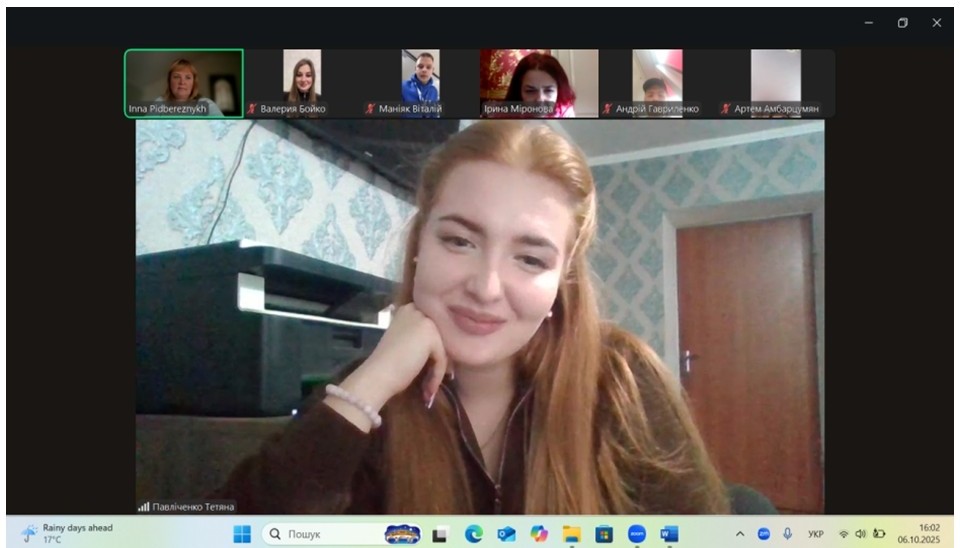Open Microsoft Store from taskbar

pyautogui.click(x=604, y=534)
